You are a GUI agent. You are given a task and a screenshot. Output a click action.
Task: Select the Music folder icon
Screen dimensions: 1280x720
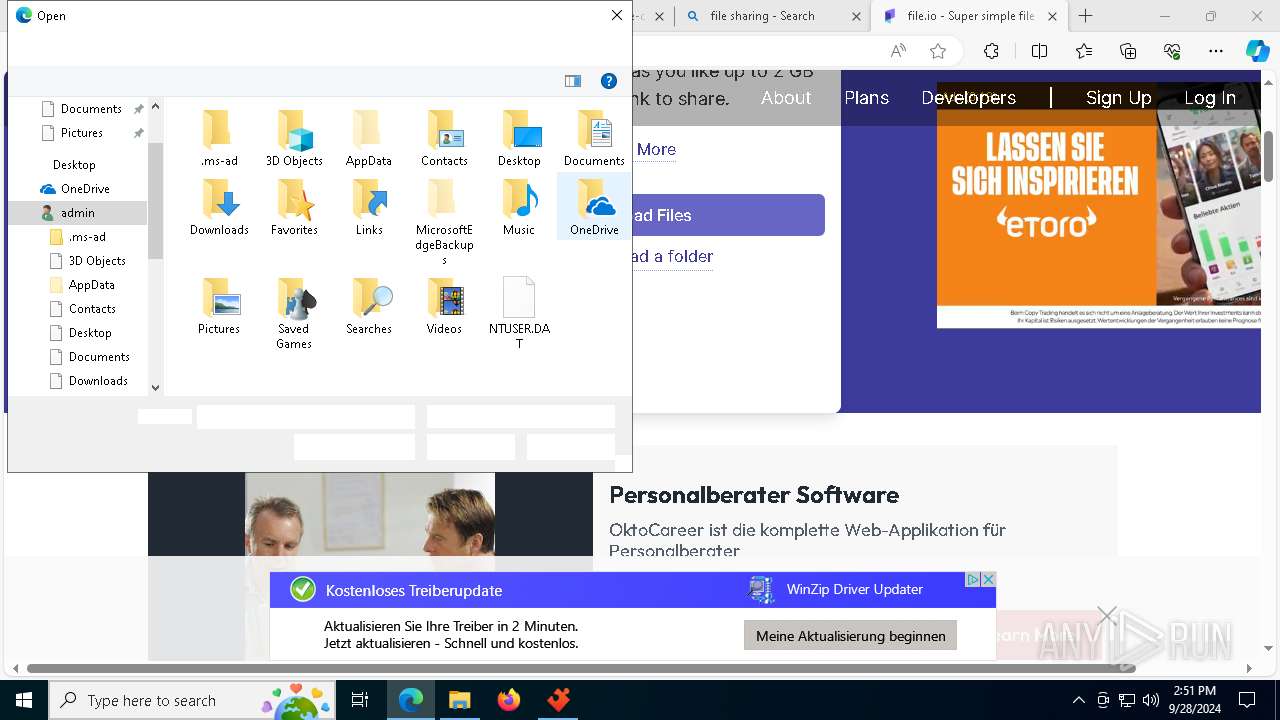pos(519,199)
